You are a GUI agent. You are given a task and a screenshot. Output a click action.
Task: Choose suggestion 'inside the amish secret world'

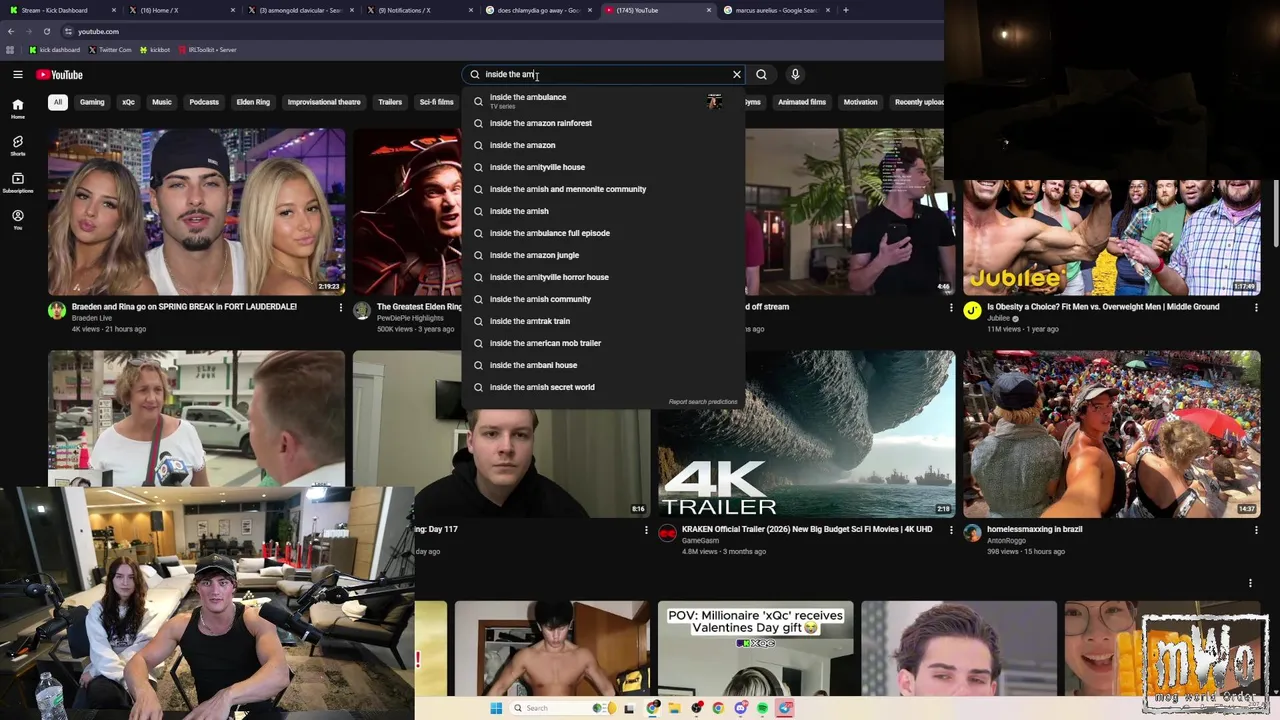click(x=603, y=387)
